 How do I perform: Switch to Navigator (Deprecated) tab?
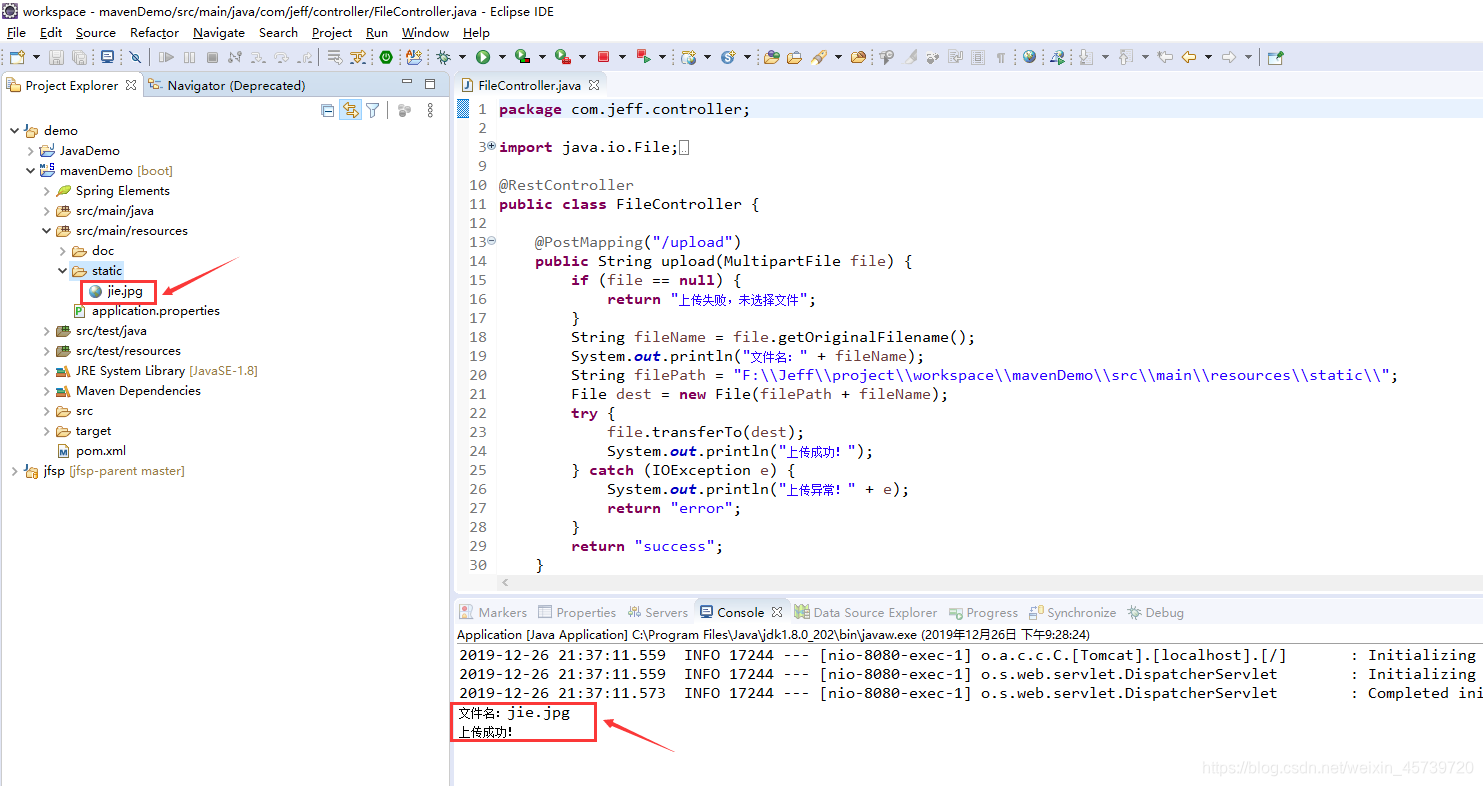227,85
